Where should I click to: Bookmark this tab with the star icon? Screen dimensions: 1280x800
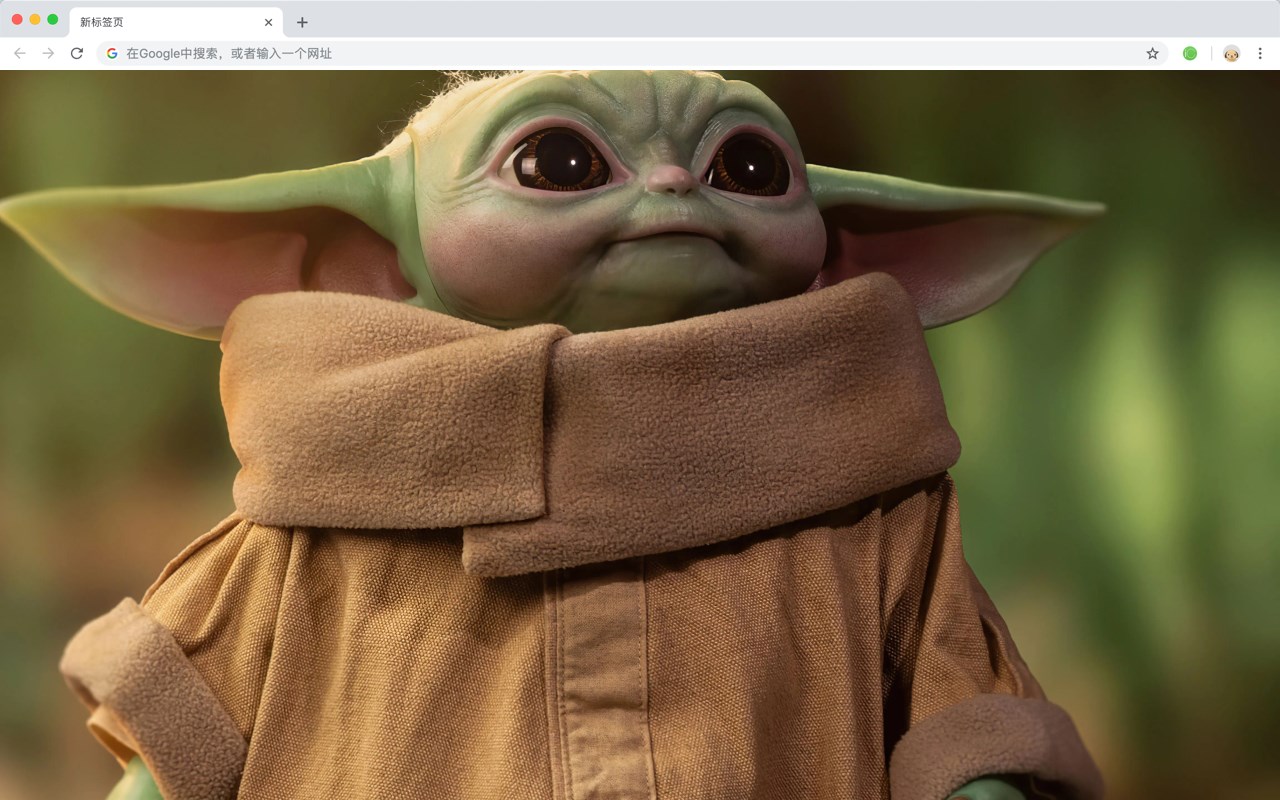coord(1152,53)
